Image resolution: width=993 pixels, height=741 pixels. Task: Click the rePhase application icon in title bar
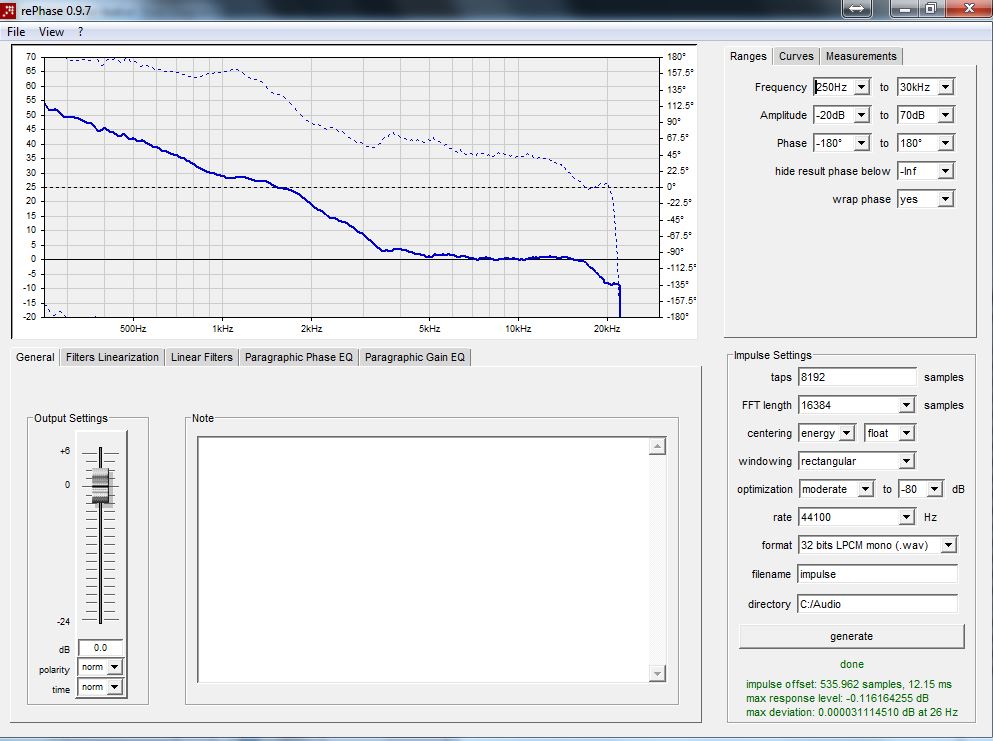point(9,10)
